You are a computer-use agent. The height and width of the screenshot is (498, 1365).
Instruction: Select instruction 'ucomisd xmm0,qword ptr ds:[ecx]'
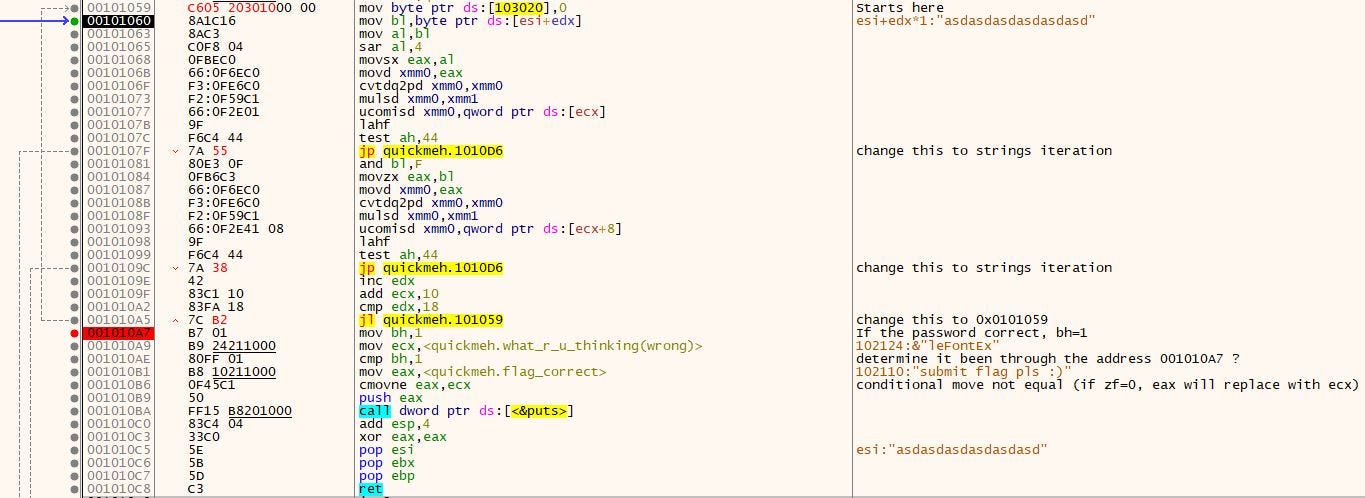coord(482,112)
